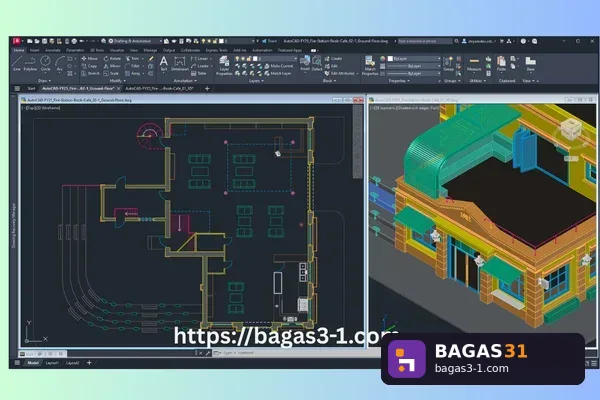Click the Leader tool

199,66
